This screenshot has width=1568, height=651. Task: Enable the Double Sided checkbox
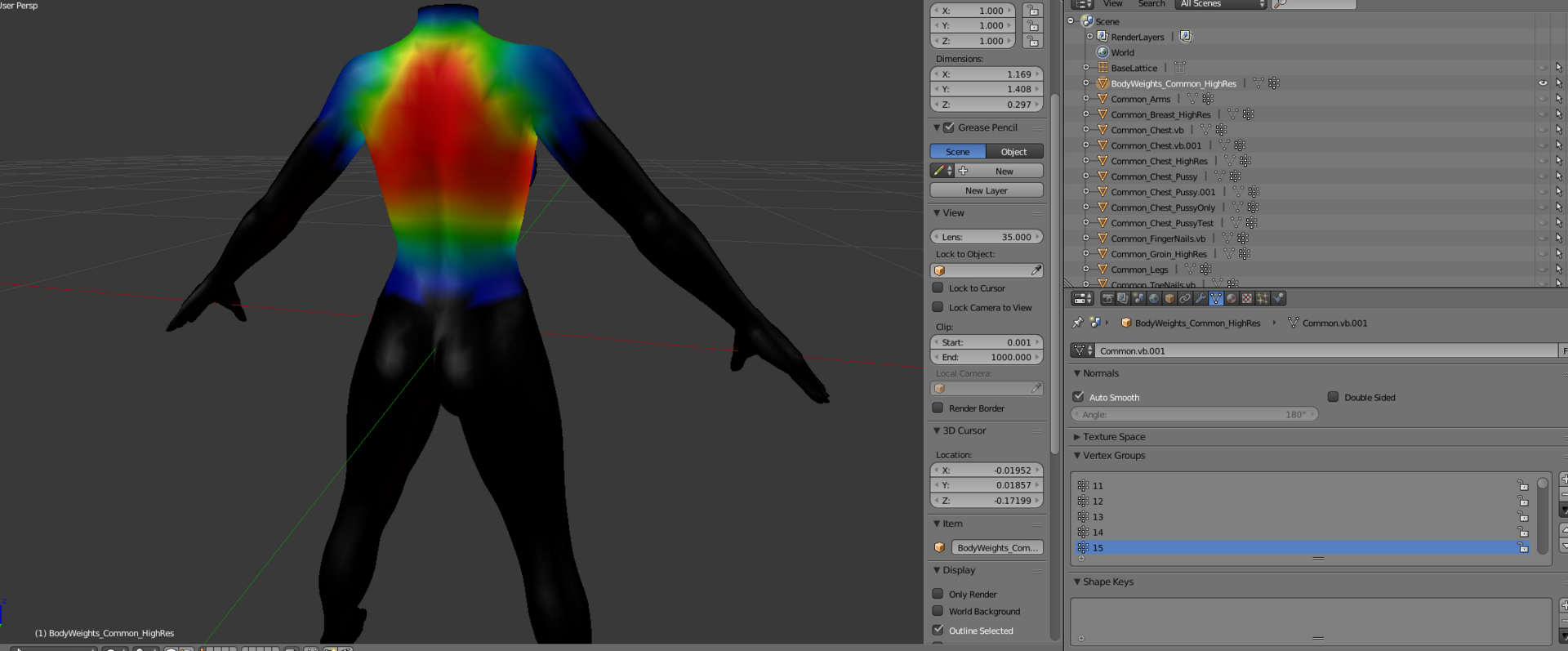[x=1333, y=397]
